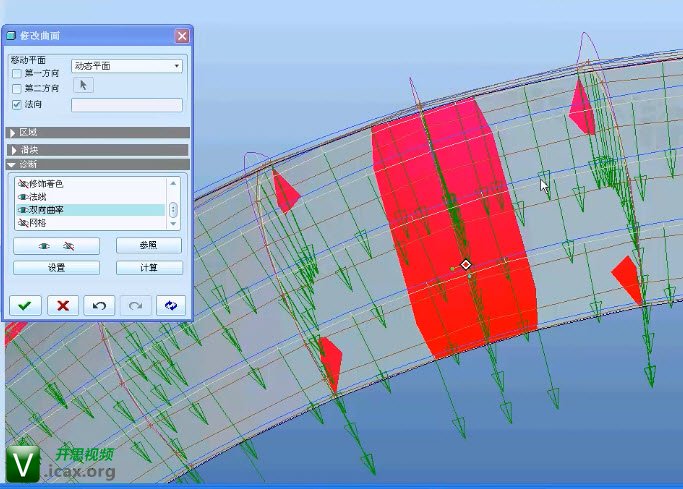Uncheck the 法向 checkbox

16,104
